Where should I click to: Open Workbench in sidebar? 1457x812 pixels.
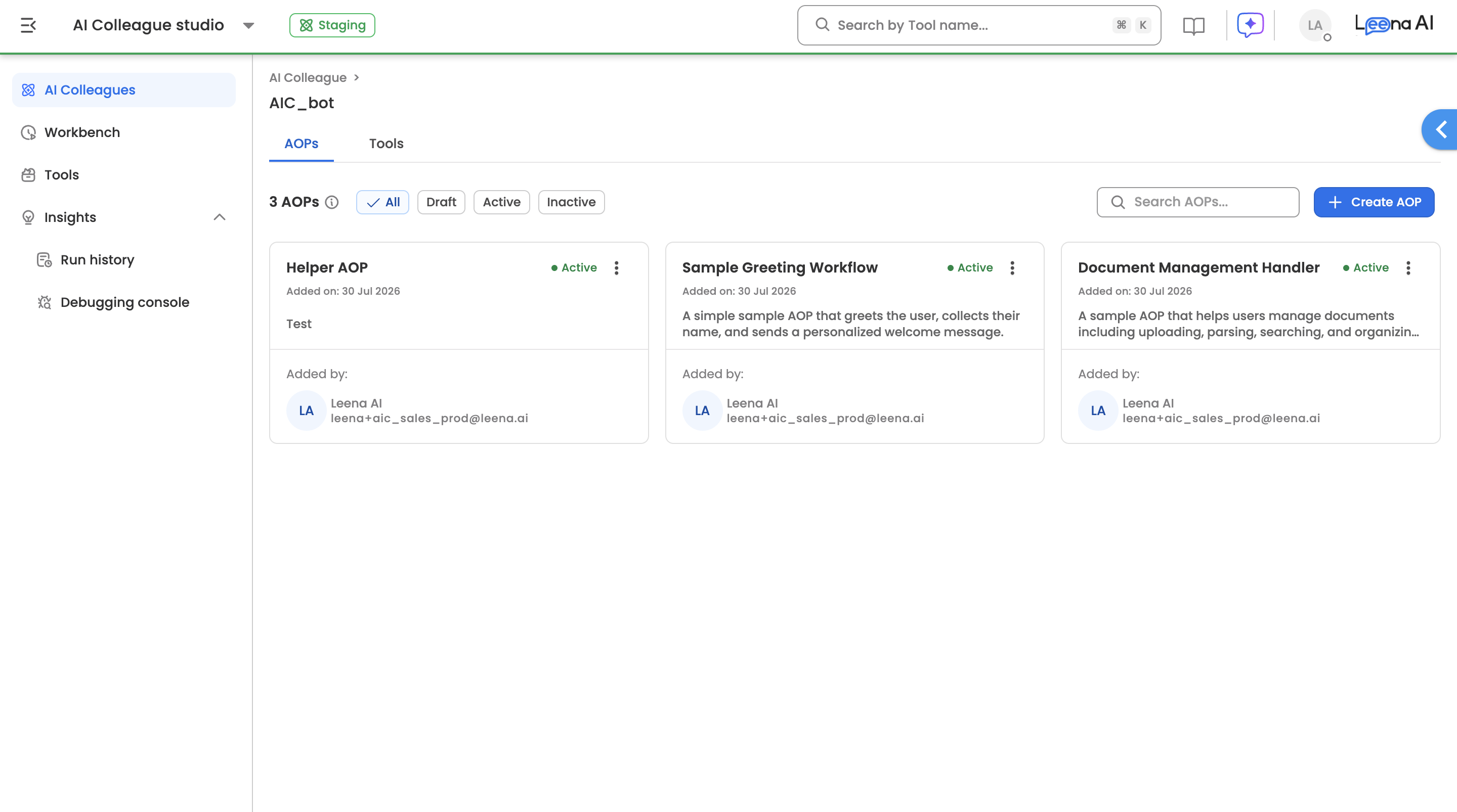pyautogui.click(x=124, y=132)
